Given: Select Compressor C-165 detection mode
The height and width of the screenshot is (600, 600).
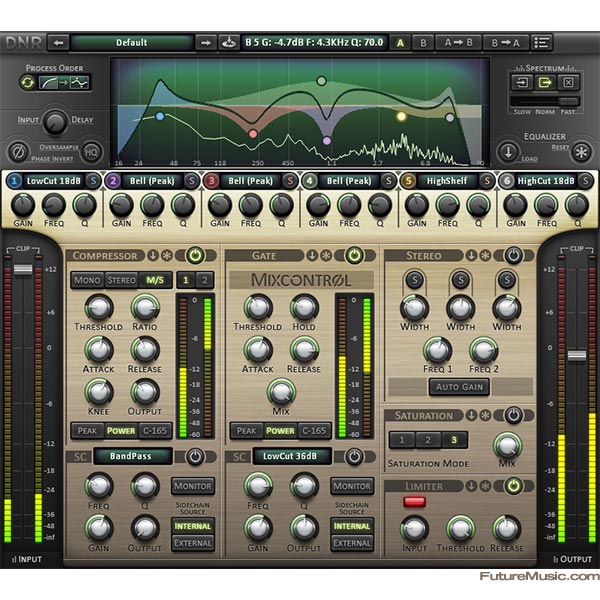Looking at the screenshot, I should coord(155,431).
